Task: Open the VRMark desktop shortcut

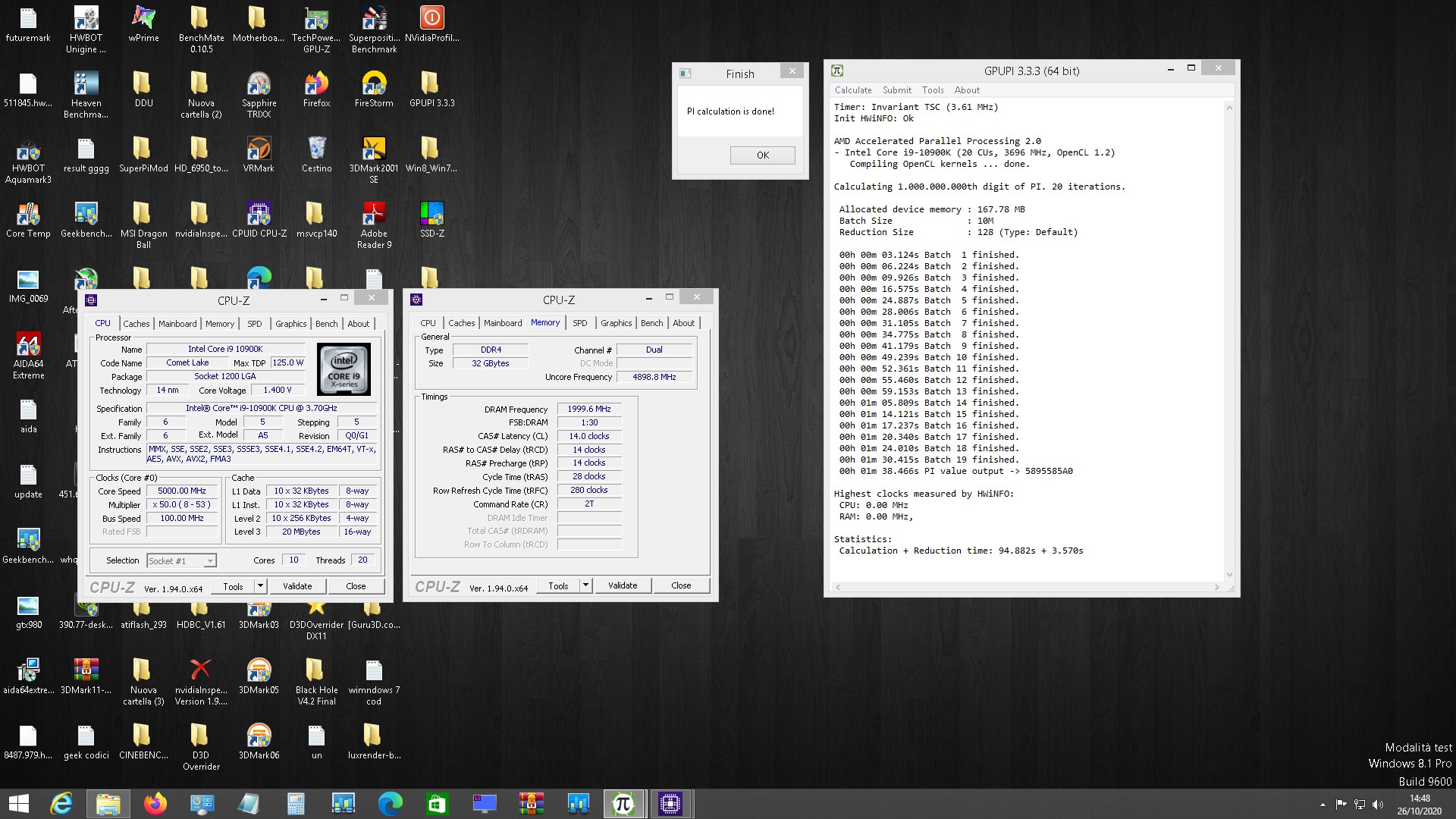Action: click(x=259, y=155)
